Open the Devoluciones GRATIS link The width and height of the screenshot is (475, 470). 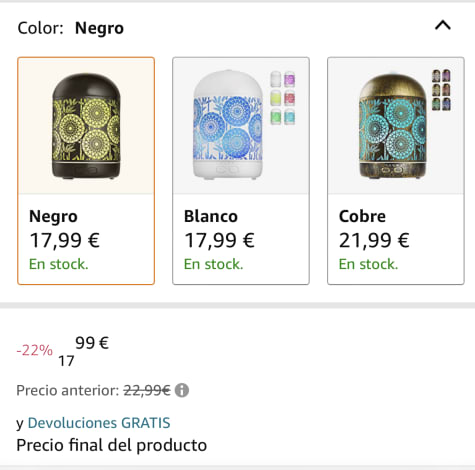99,423
